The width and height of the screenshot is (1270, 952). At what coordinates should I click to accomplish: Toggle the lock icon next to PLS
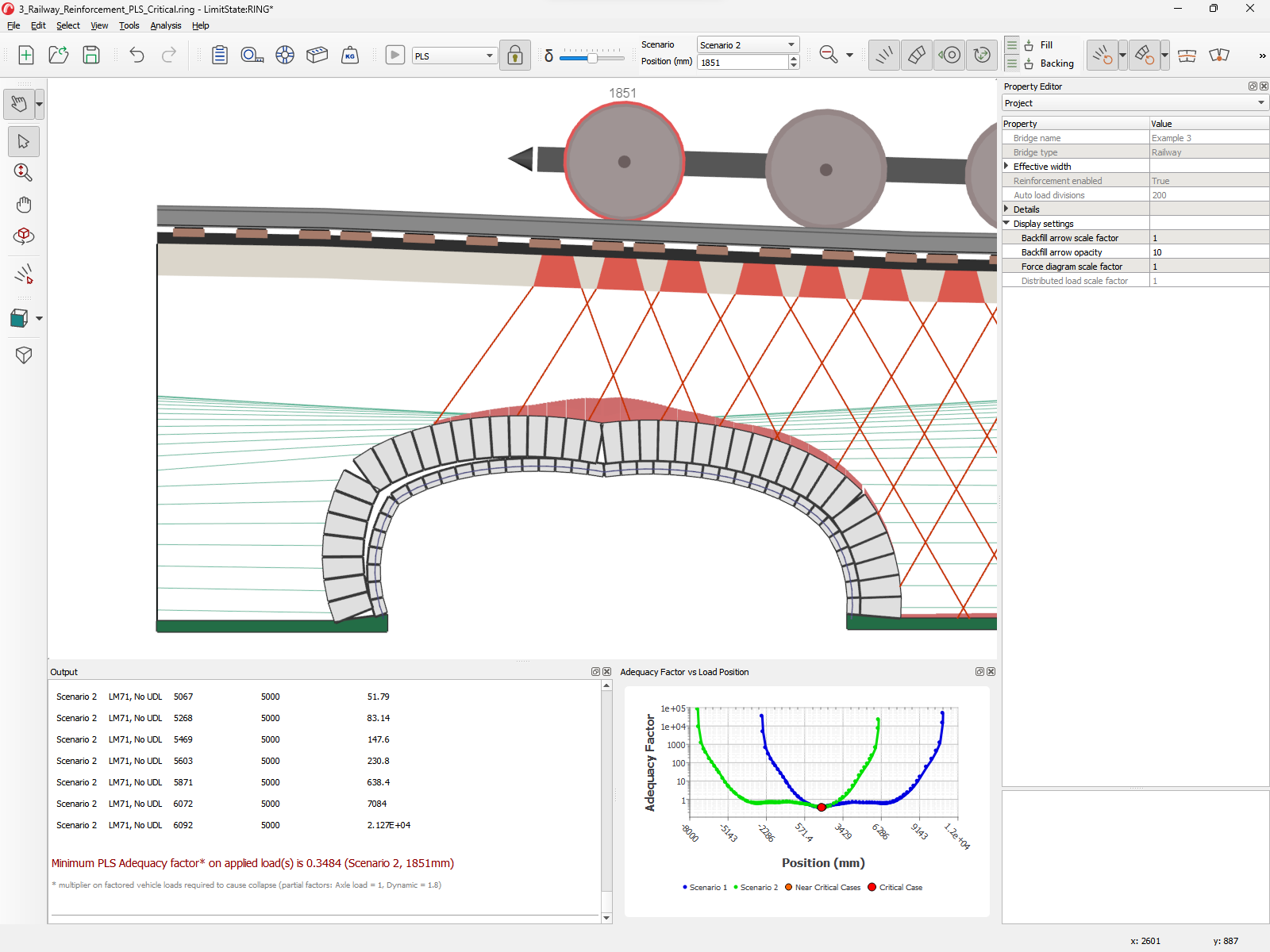(x=514, y=55)
